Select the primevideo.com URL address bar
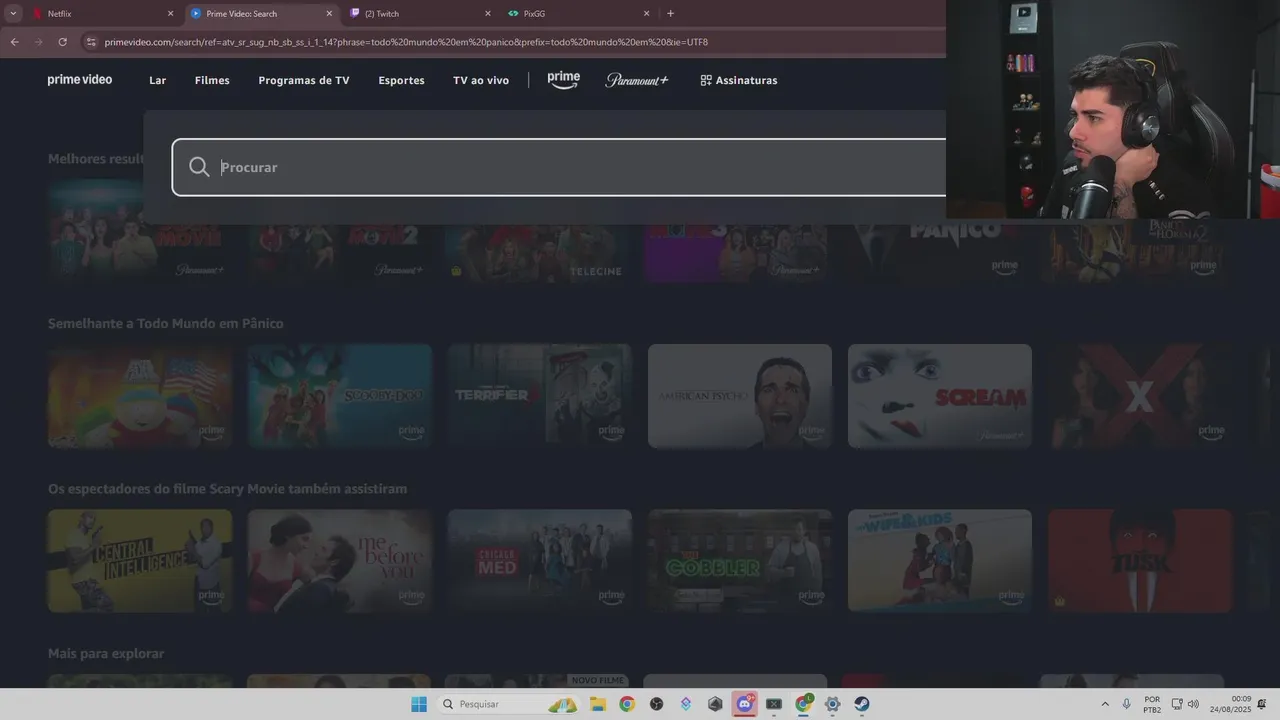The image size is (1280, 720). [x=406, y=42]
